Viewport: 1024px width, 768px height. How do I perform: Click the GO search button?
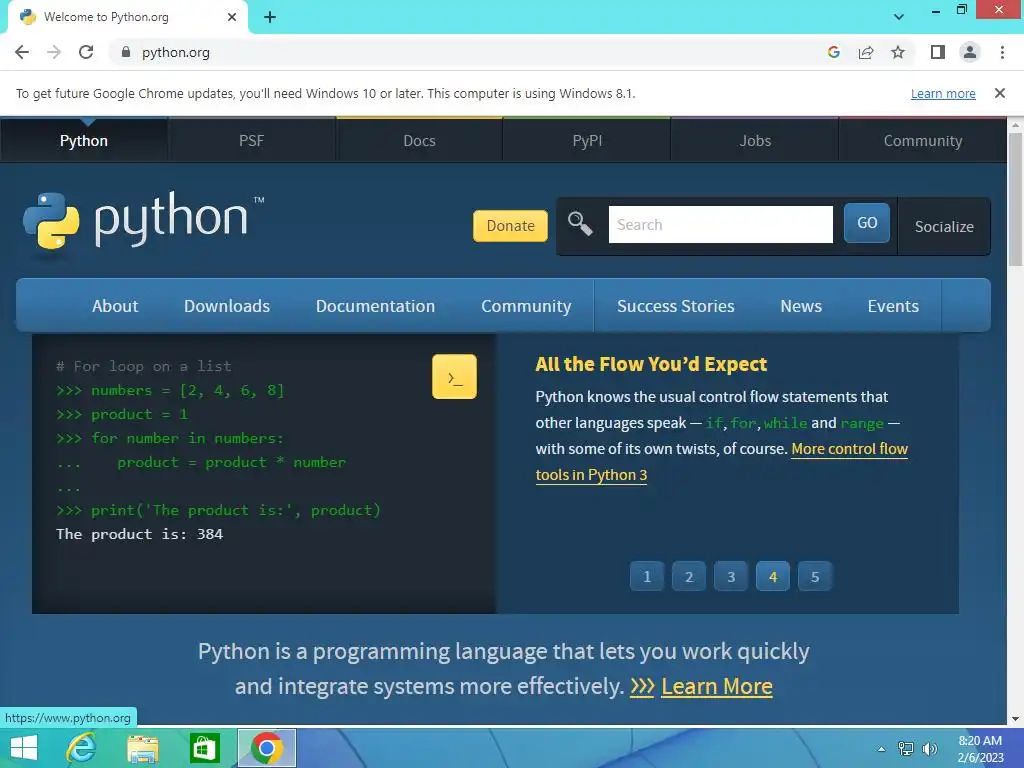coord(867,223)
